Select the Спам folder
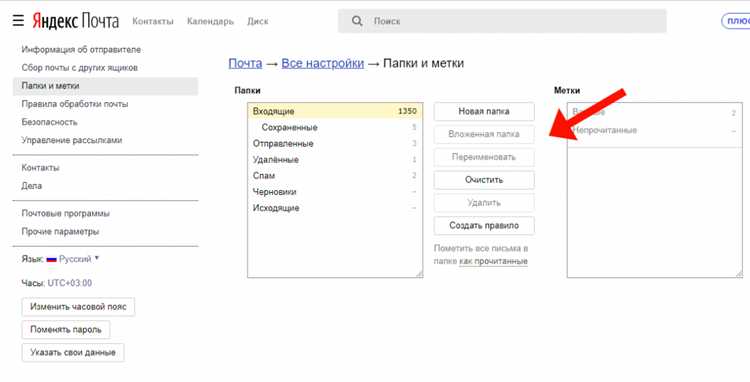The image size is (750, 382). 335,175
